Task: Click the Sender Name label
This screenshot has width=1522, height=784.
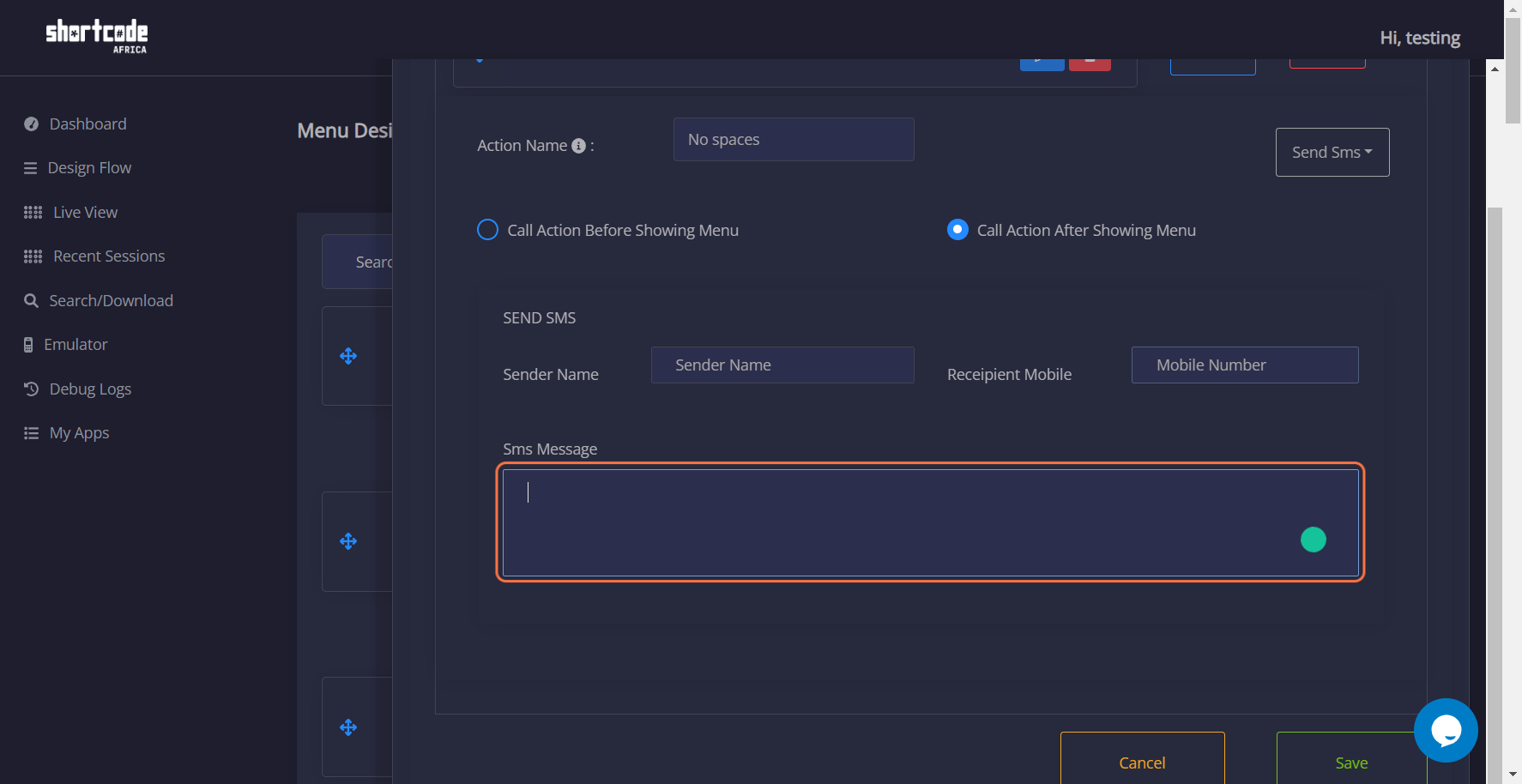Action: point(551,375)
